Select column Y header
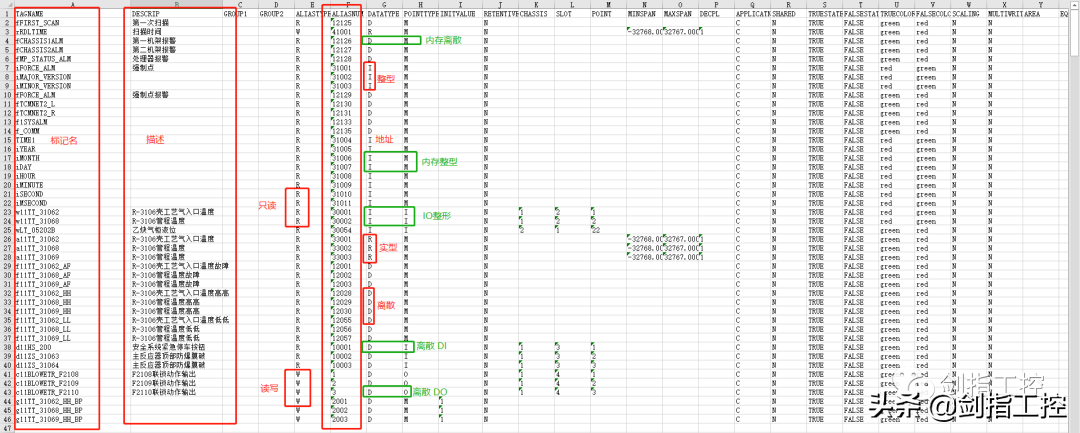 click(x=1041, y=5)
